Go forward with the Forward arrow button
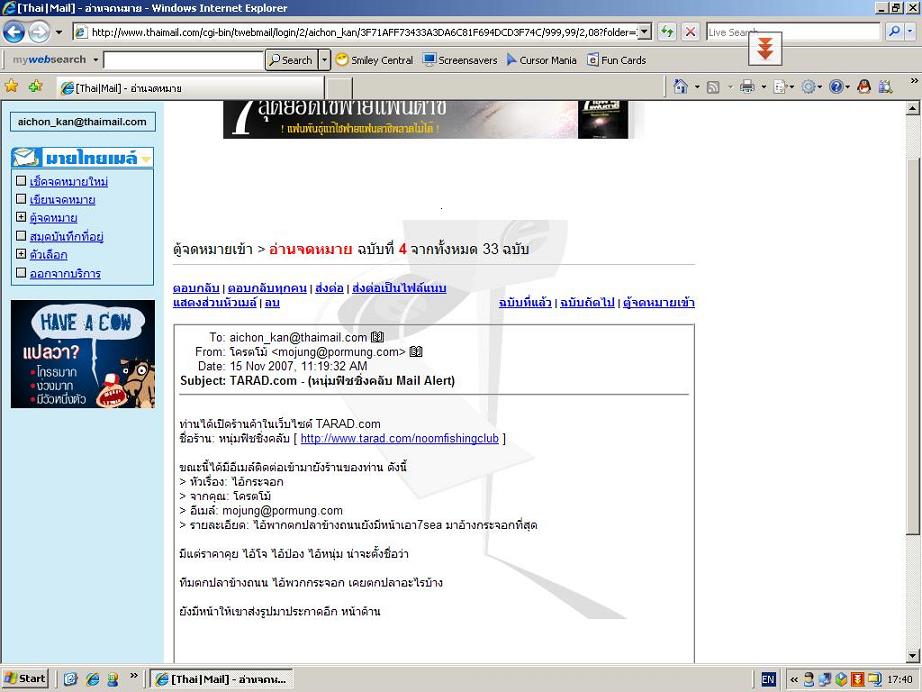 (39, 32)
